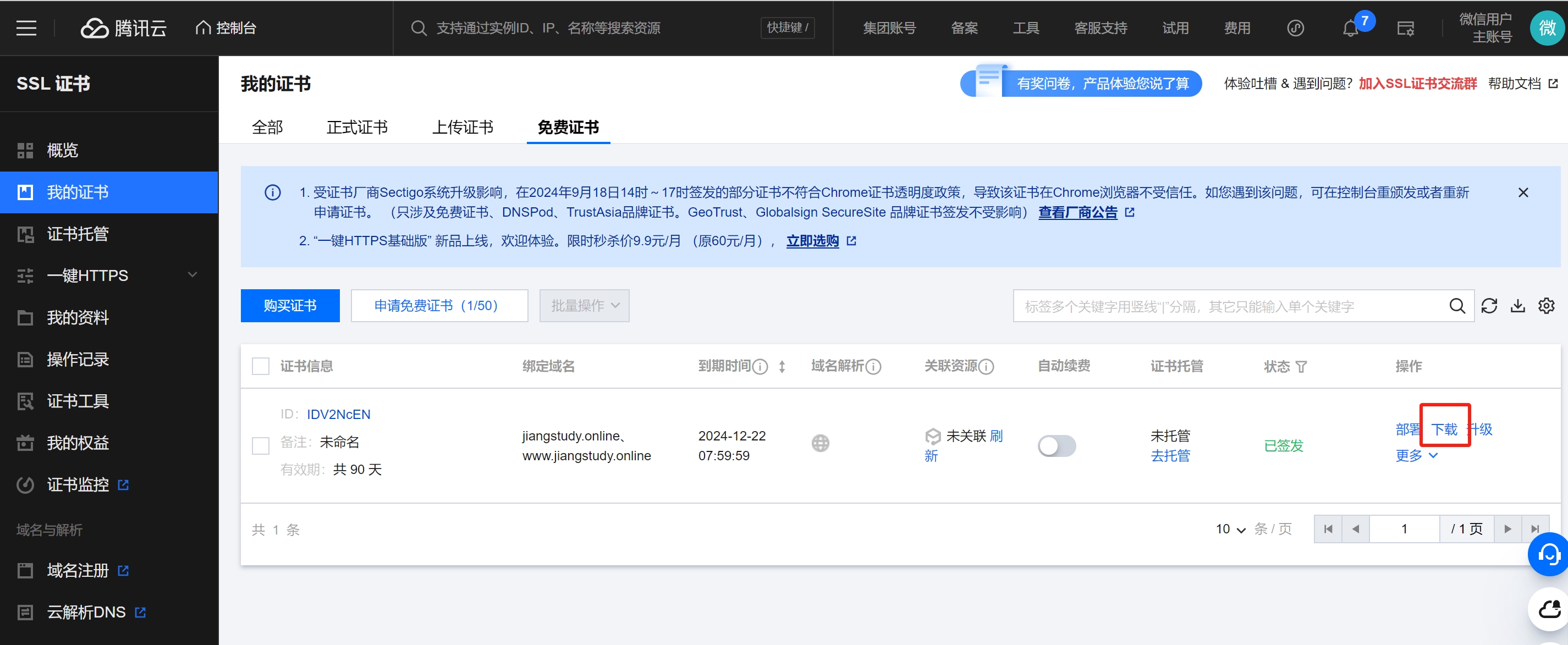Open 证书监控 external link

(109, 485)
